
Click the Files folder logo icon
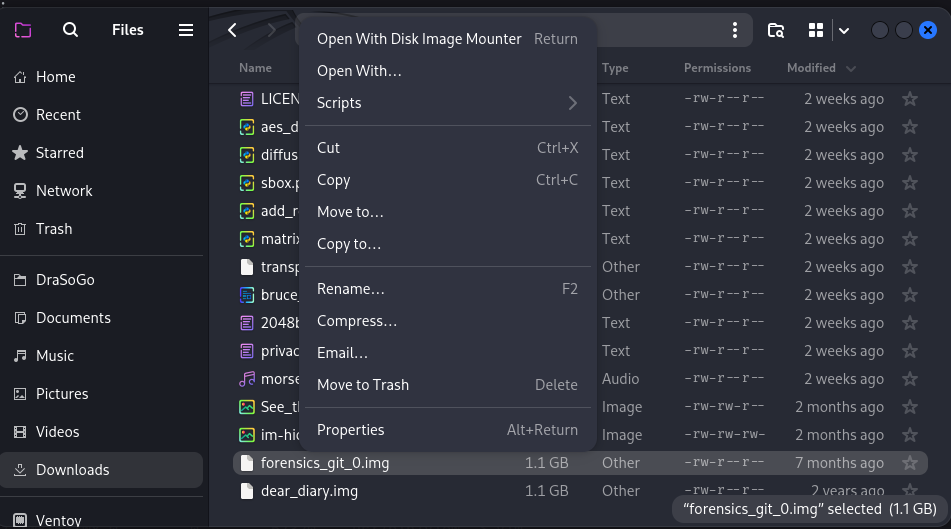coord(23,30)
